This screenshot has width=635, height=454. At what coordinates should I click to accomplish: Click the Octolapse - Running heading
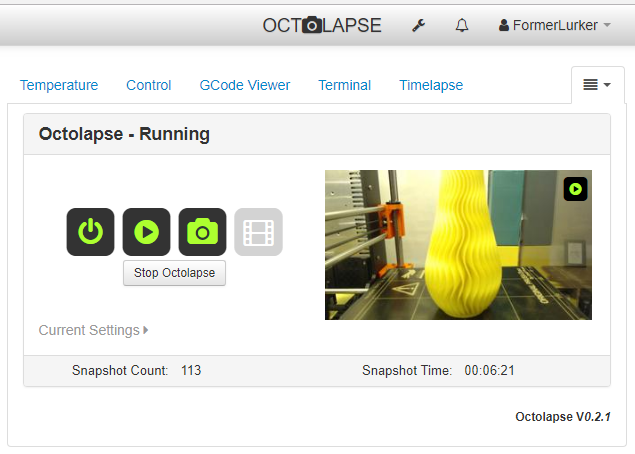[x=124, y=134]
